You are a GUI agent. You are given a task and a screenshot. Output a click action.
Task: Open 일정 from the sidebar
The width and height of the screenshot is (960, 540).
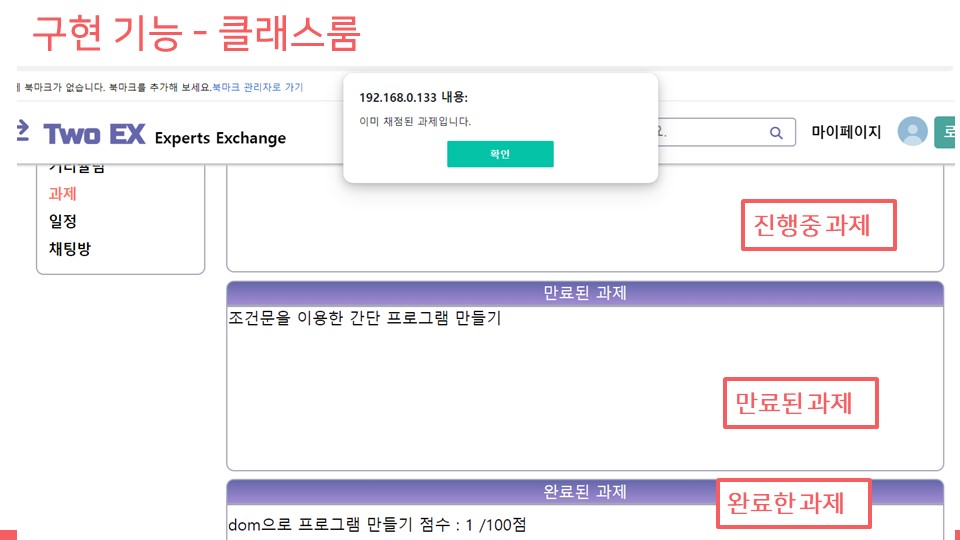pos(62,221)
